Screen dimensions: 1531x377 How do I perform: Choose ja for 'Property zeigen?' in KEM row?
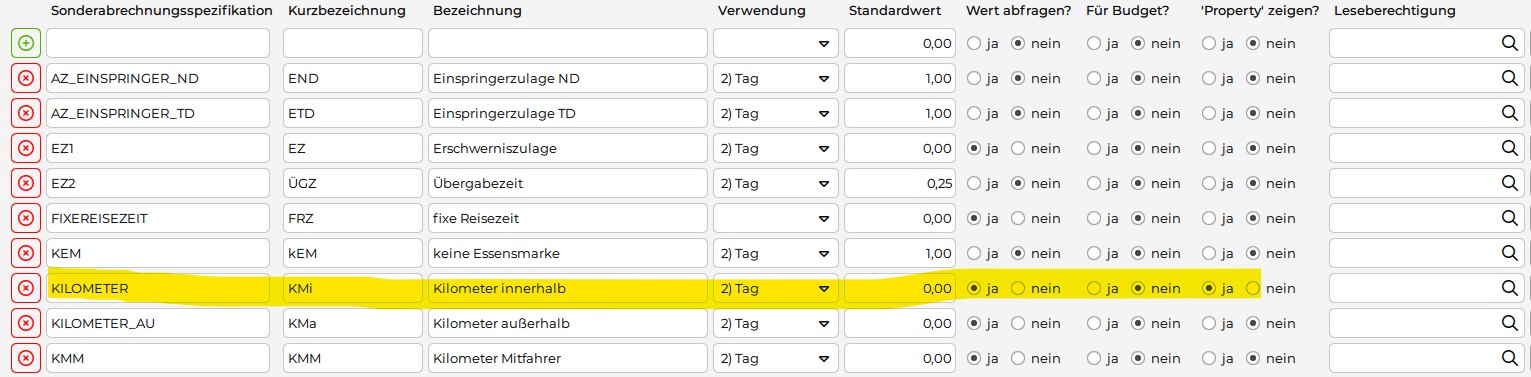1208,253
